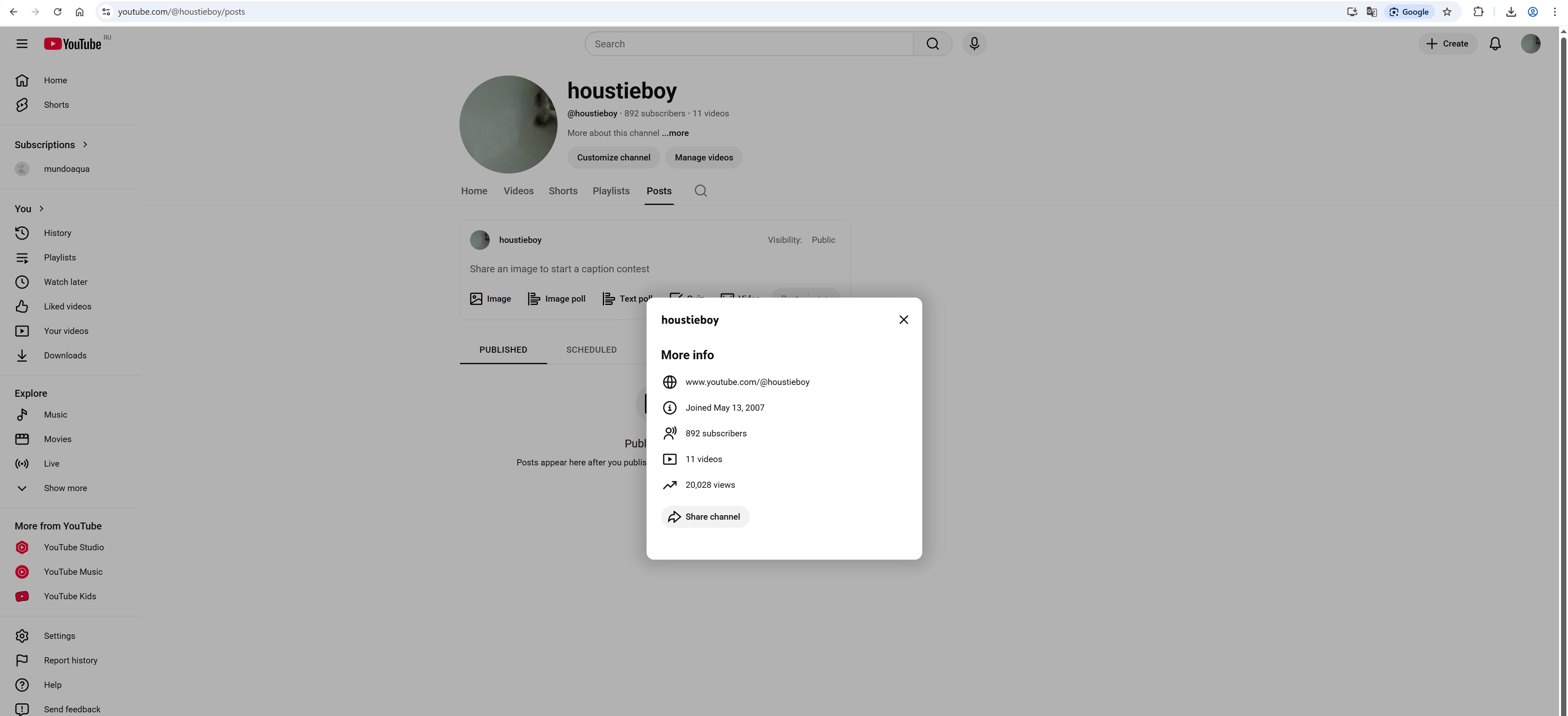
Task: Click the address bar URL
Action: pos(181,11)
